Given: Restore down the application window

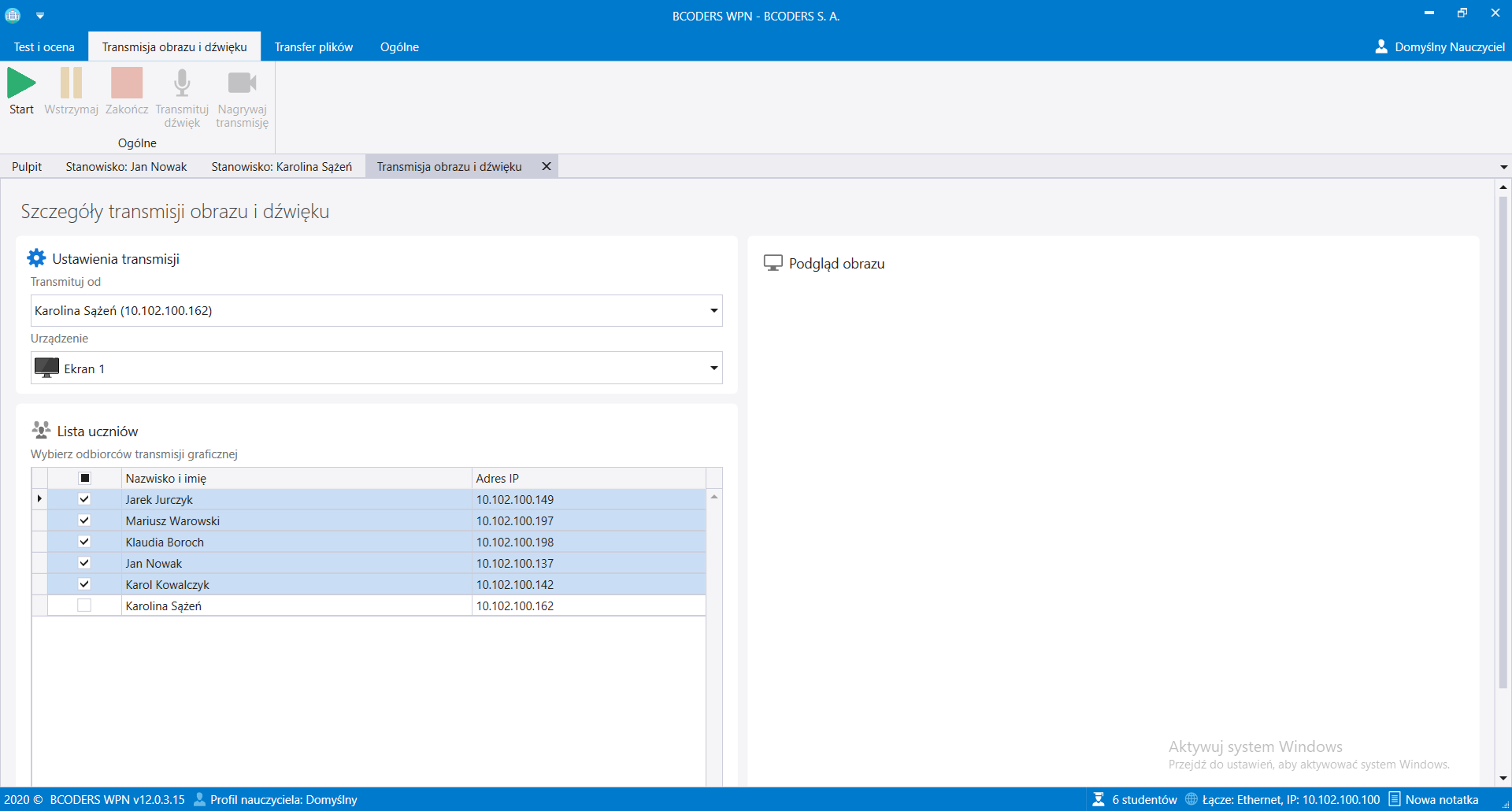Looking at the screenshot, I should tap(1462, 13).
